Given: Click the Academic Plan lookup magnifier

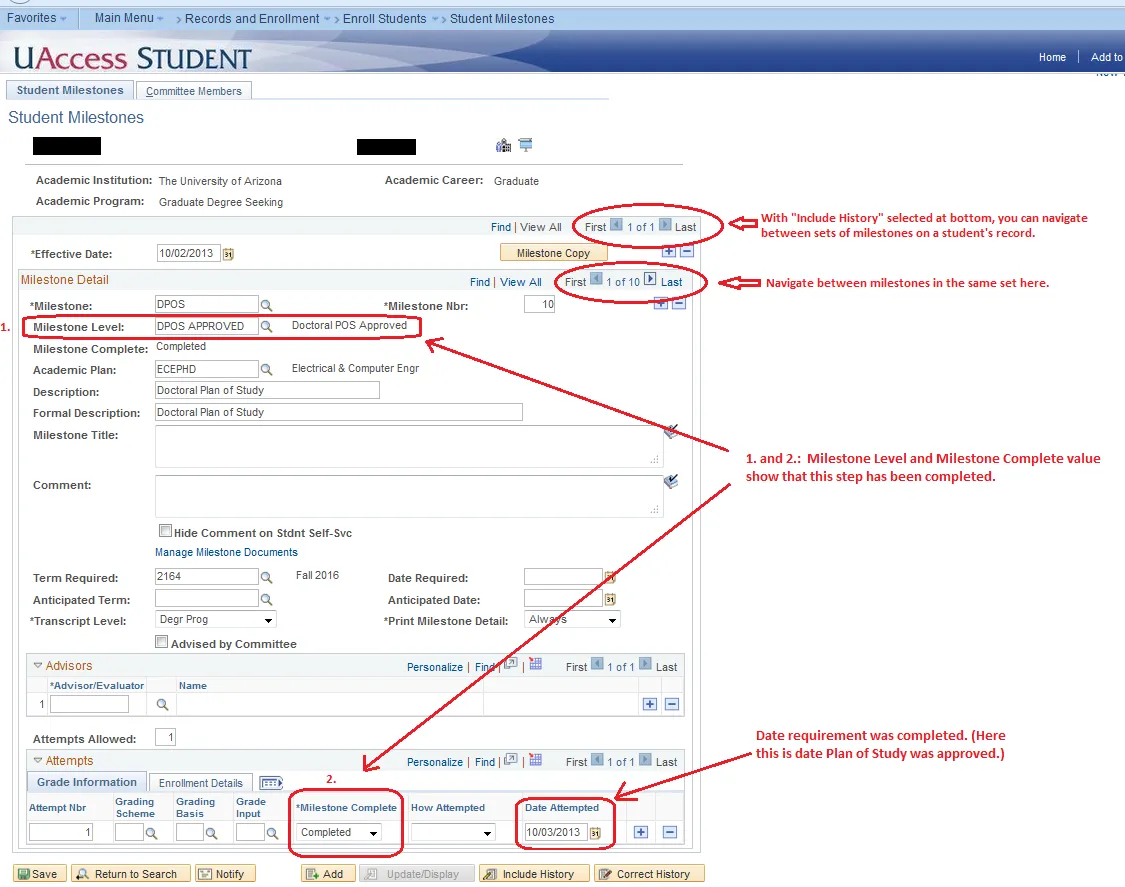Looking at the screenshot, I should (x=266, y=370).
